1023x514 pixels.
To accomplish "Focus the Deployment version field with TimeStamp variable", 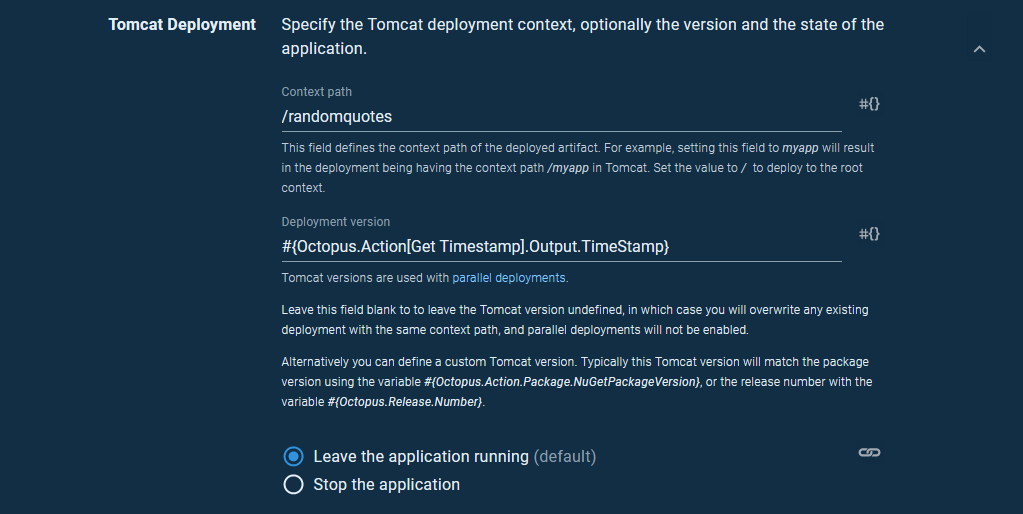I will 560,246.
